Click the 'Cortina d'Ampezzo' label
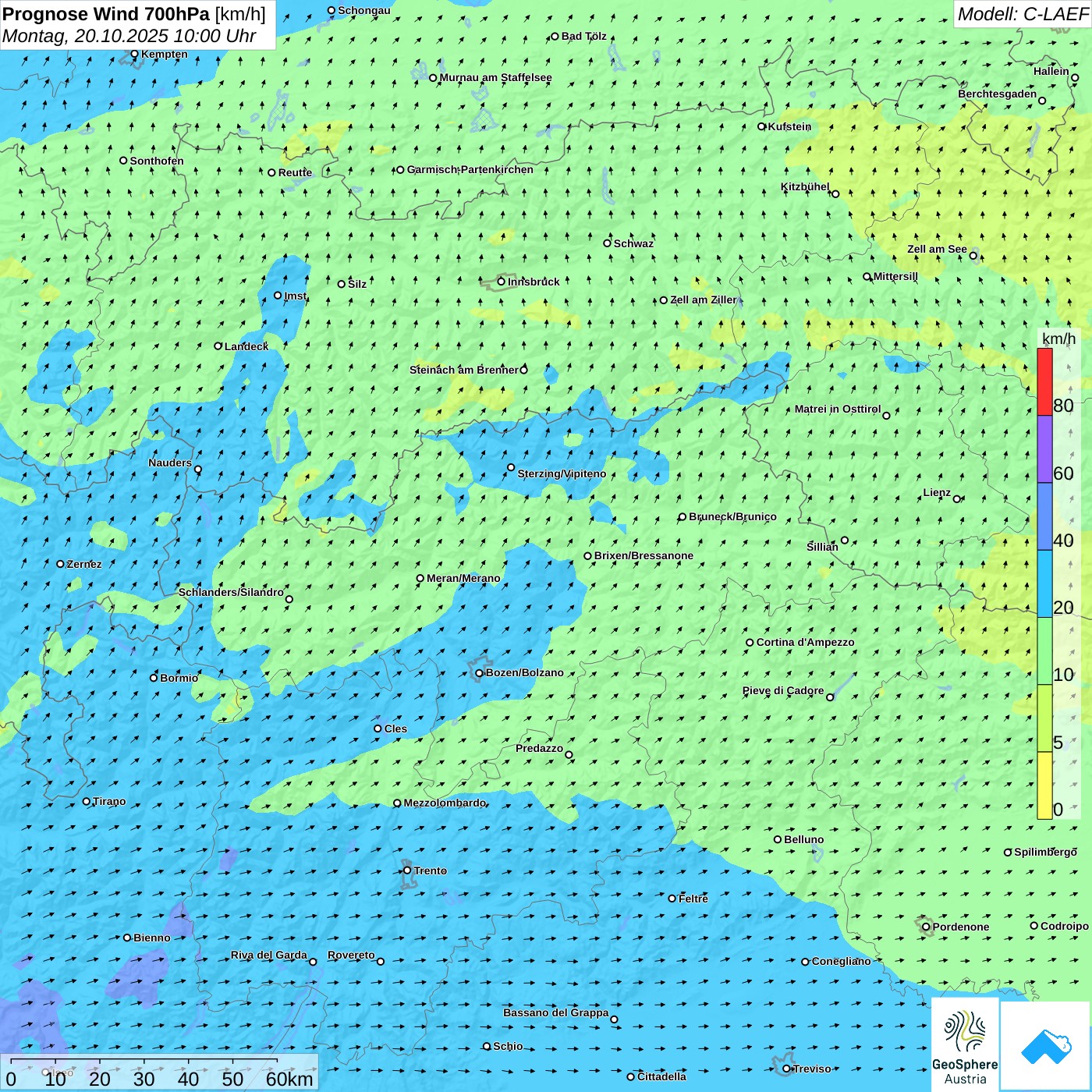 [805, 642]
